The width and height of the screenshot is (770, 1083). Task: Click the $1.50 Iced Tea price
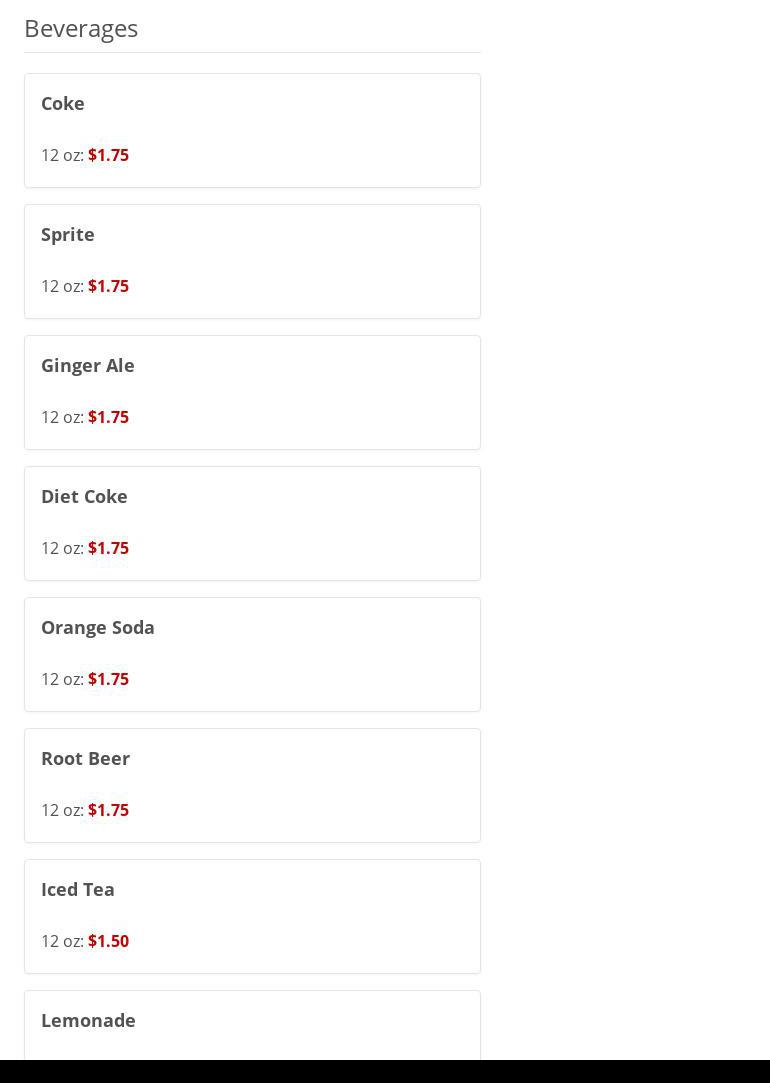coord(108,941)
